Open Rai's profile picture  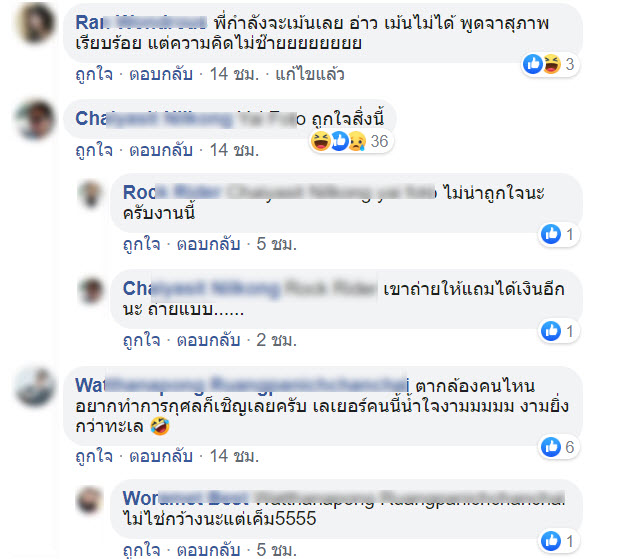click(35, 23)
